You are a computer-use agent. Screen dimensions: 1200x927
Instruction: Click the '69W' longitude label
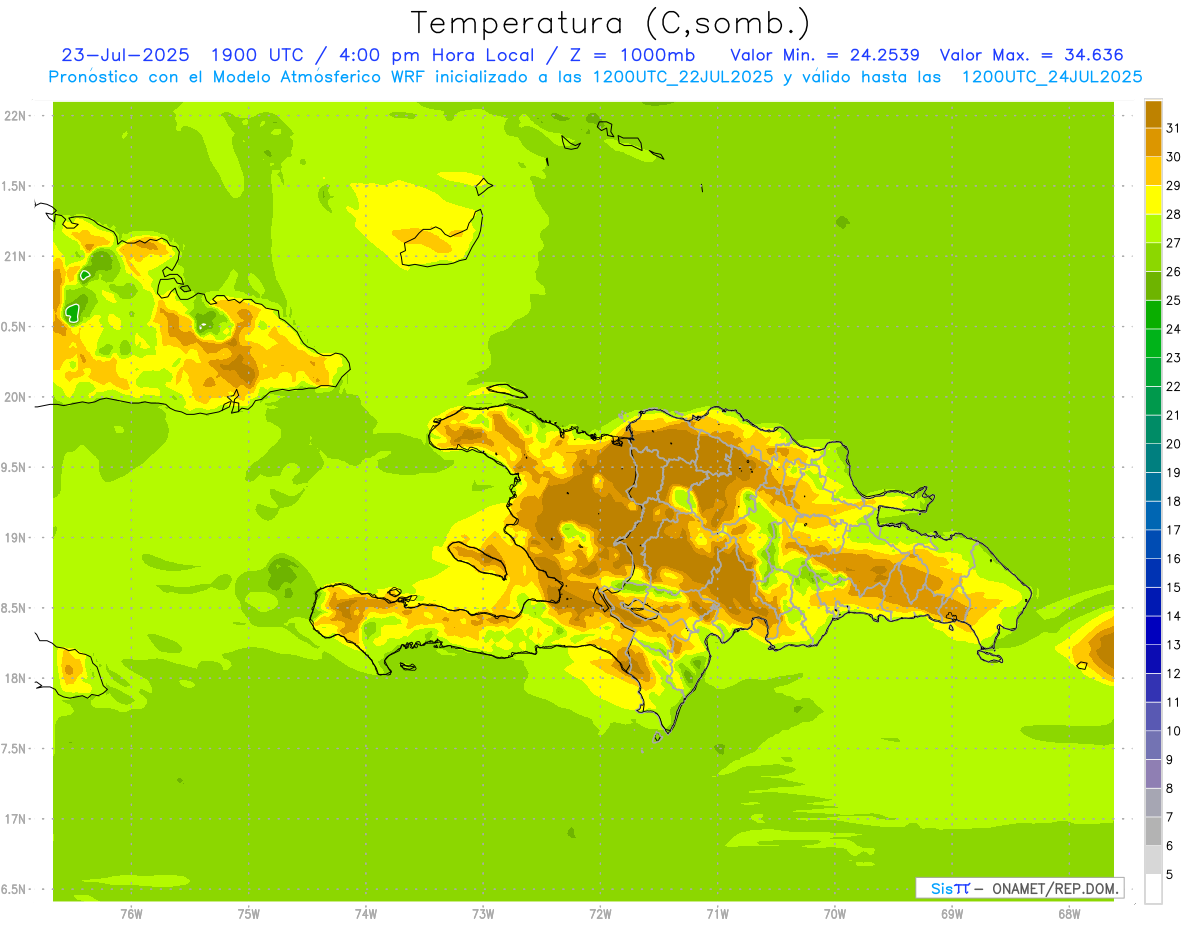tap(952, 914)
